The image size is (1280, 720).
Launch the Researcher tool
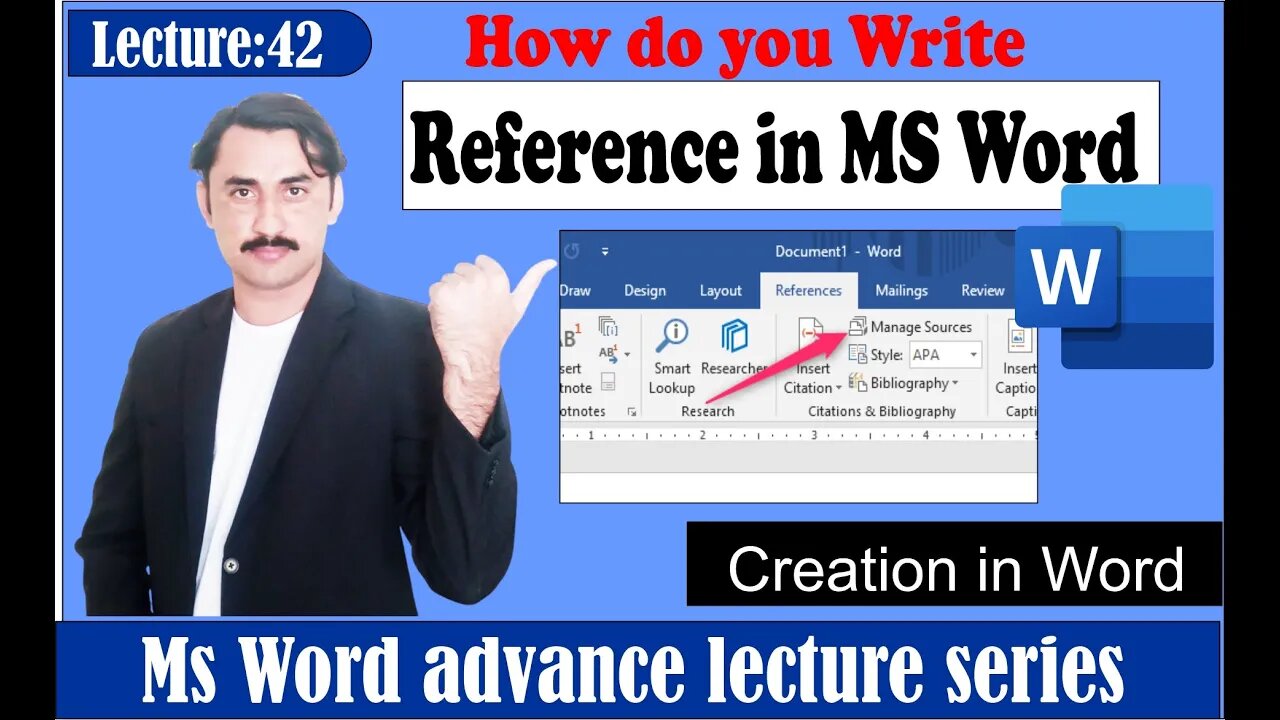pyautogui.click(x=734, y=349)
